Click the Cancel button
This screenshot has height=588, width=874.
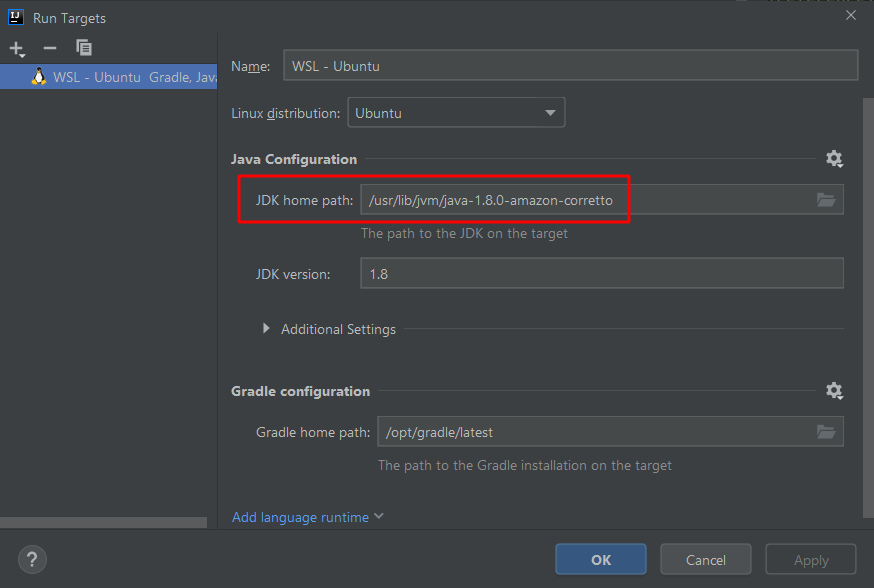coord(706,559)
